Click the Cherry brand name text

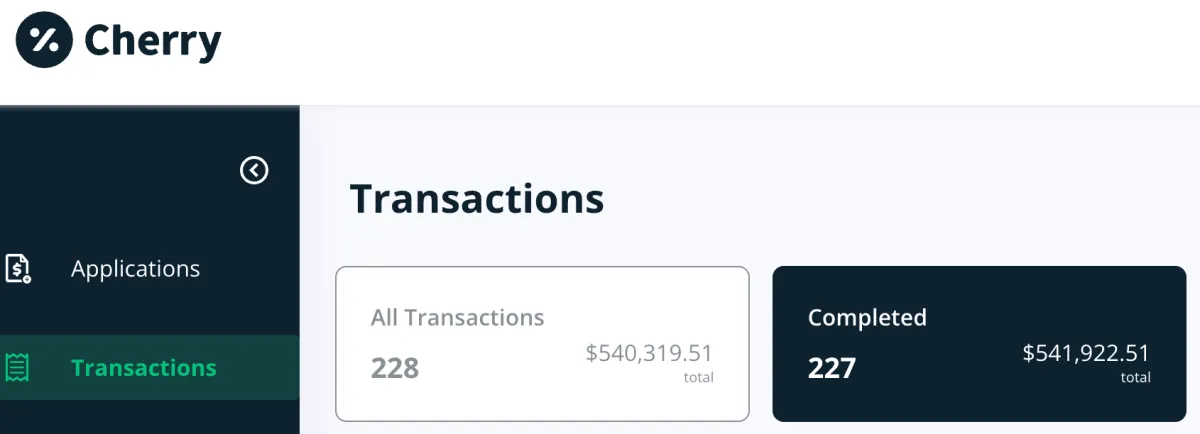pyautogui.click(x=153, y=41)
